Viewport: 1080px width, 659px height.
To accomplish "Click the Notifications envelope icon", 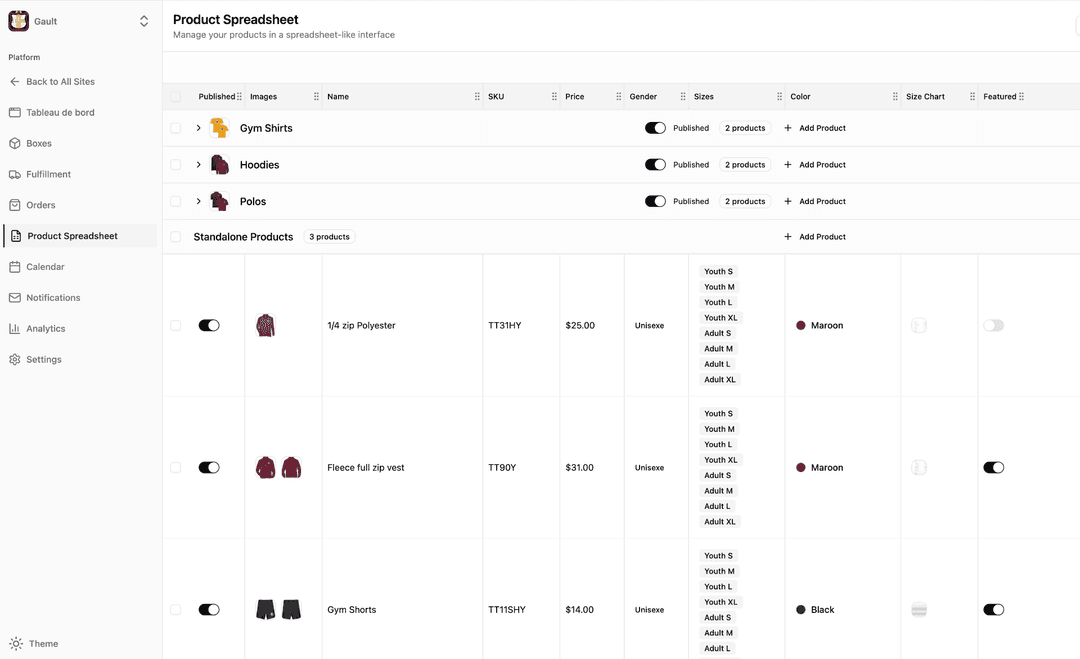I will tap(15, 298).
